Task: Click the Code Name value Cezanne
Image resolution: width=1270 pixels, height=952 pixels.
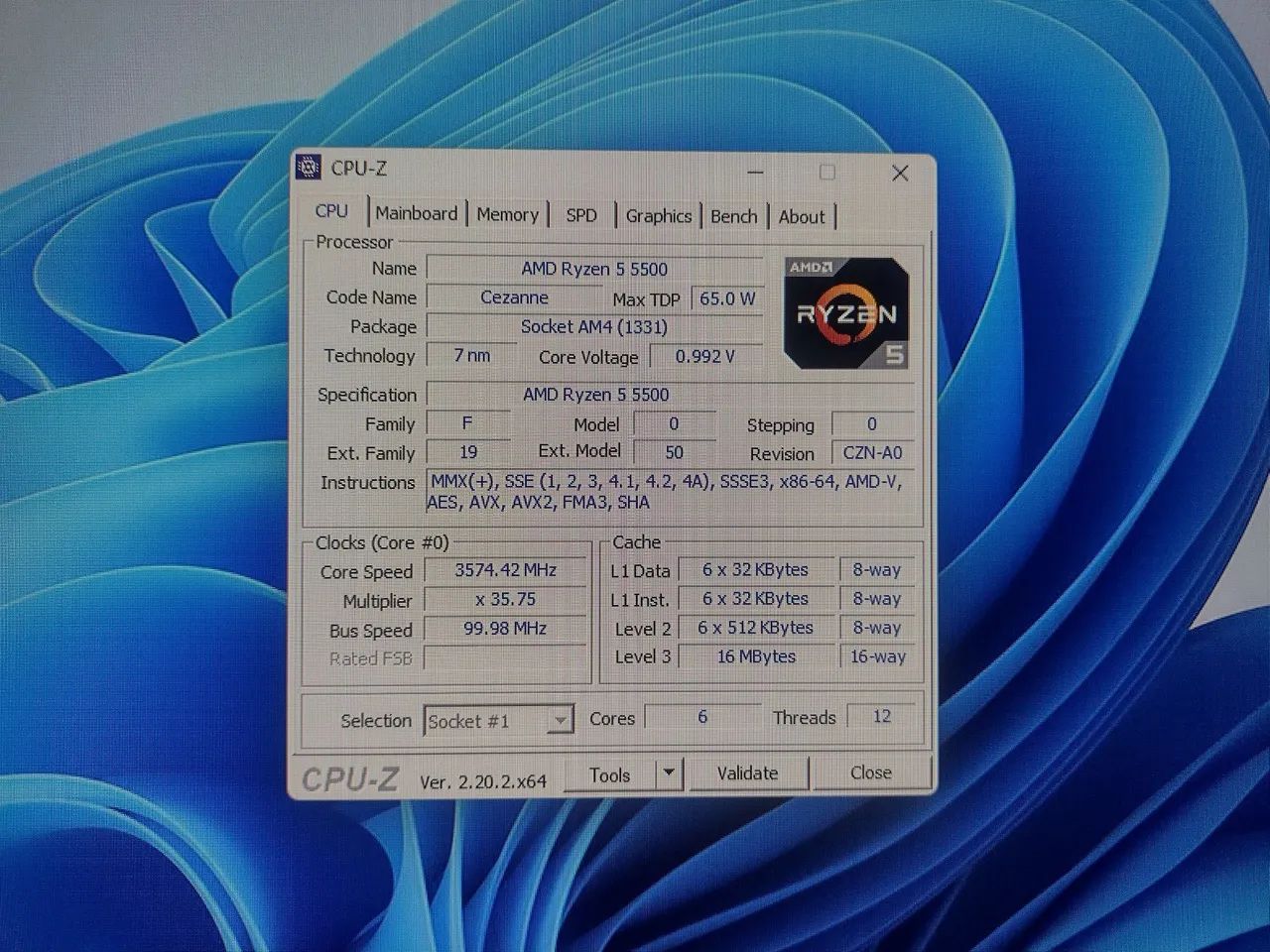Action: pos(514,297)
